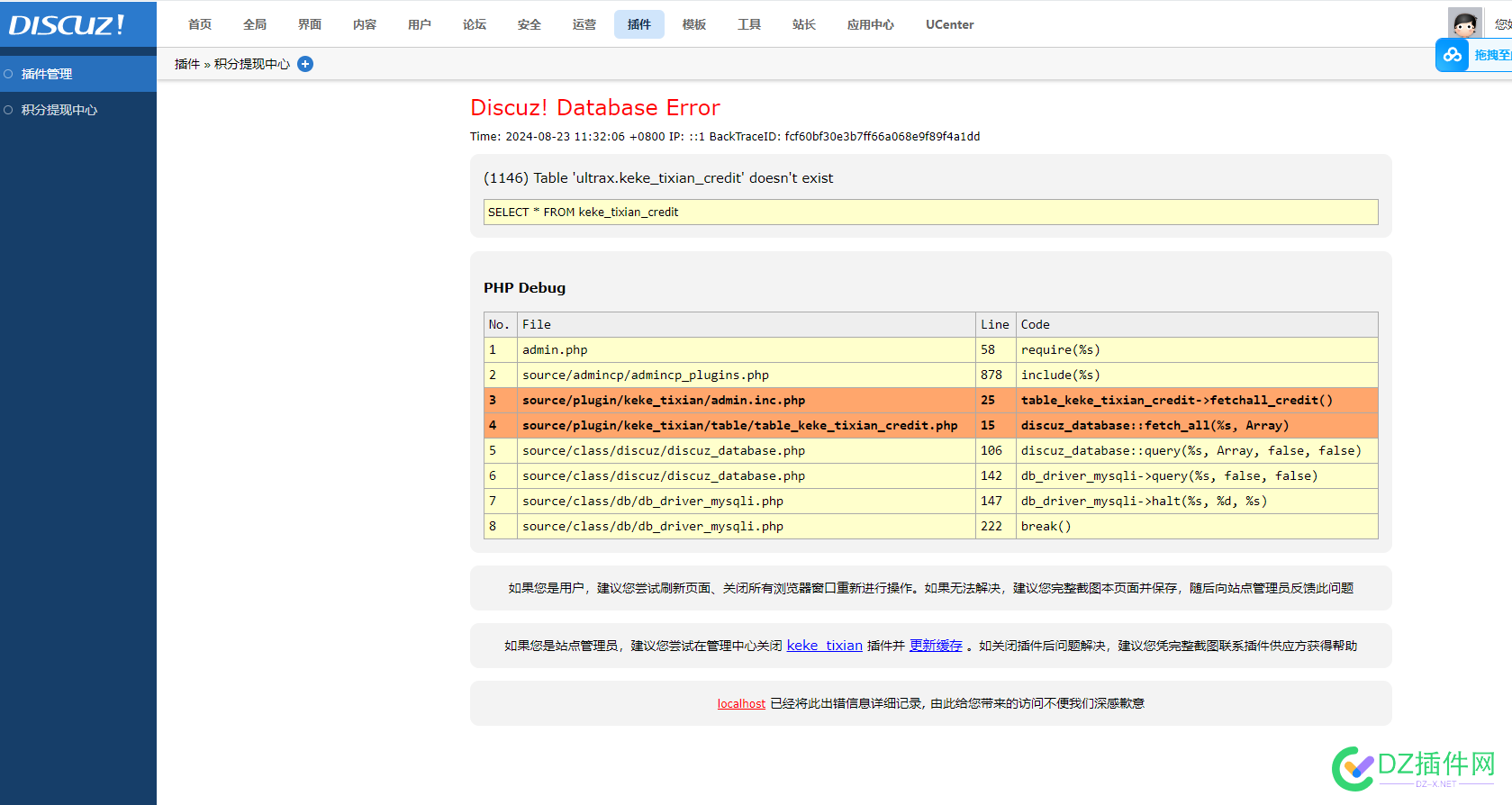The image size is (1512, 805).
Task: Click the Code column header
Action: [x=1197, y=324]
